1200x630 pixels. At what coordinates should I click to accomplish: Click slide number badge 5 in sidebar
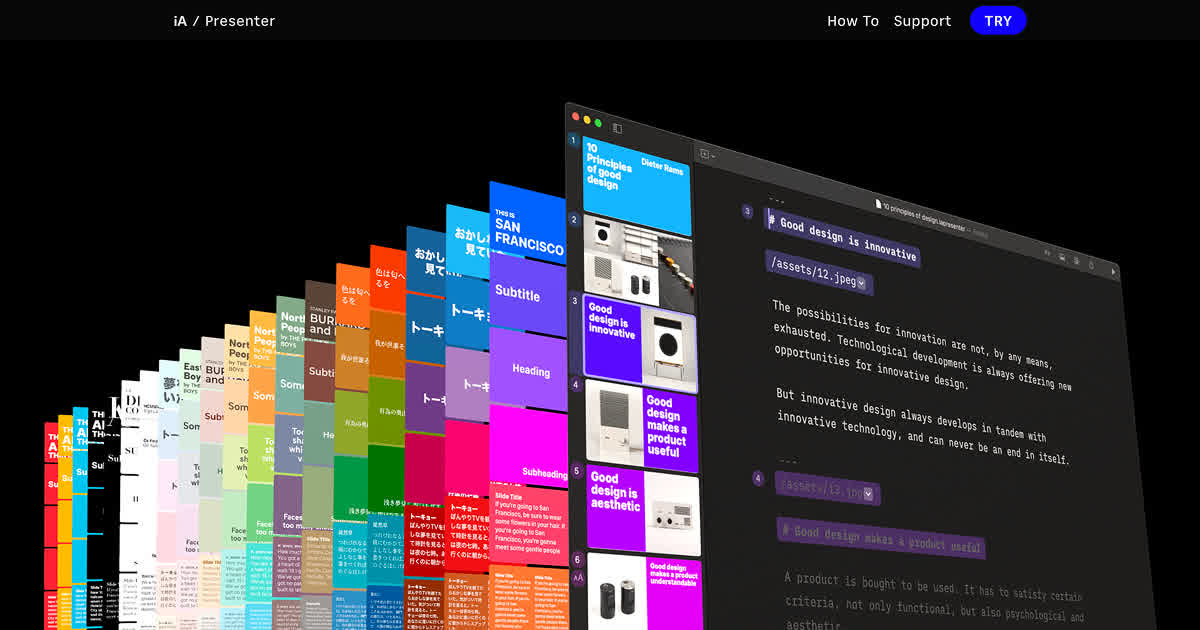(x=576, y=471)
